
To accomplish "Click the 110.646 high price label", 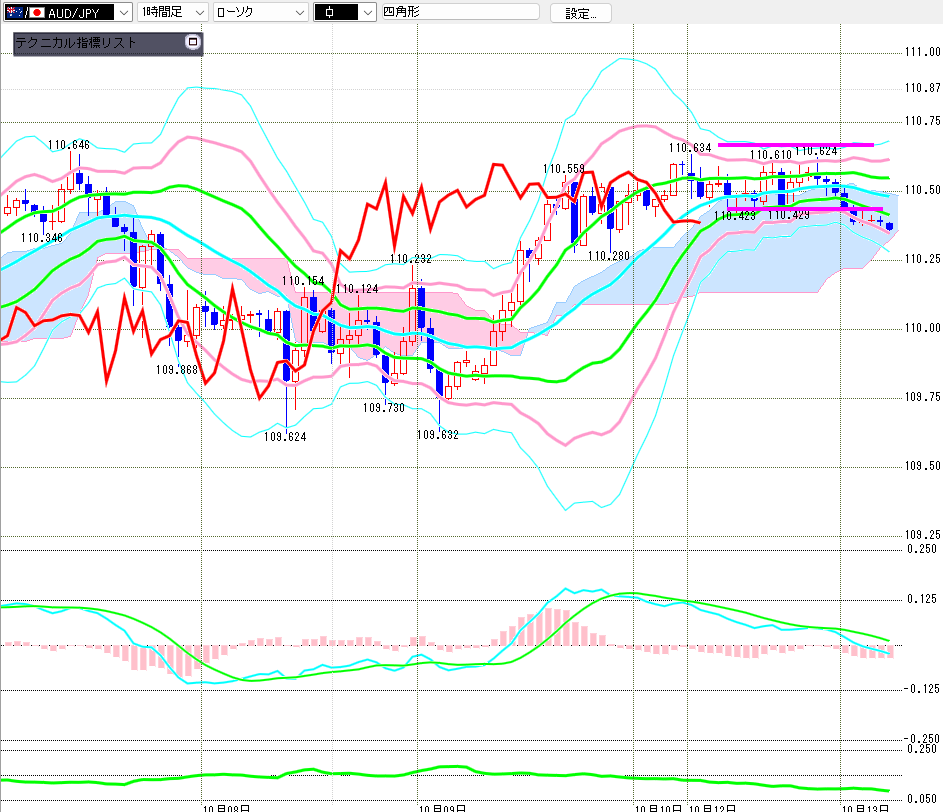I will (x=69, y=145).
